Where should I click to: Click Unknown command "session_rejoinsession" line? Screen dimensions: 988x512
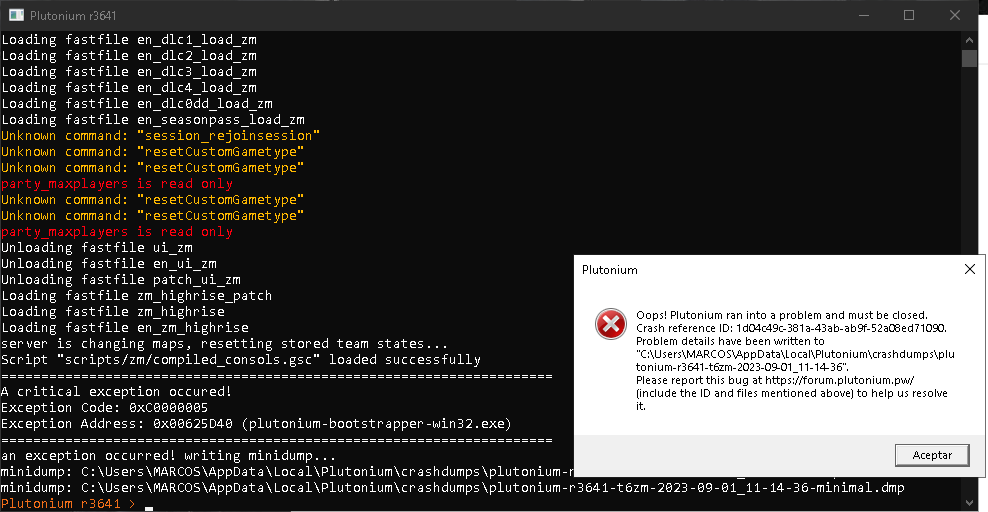coord(161,136)
